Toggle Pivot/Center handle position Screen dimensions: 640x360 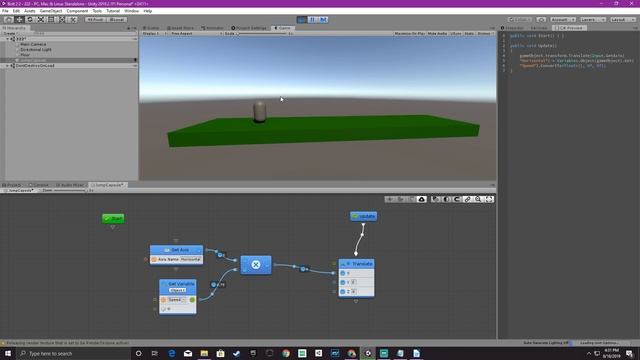[96, 20]
